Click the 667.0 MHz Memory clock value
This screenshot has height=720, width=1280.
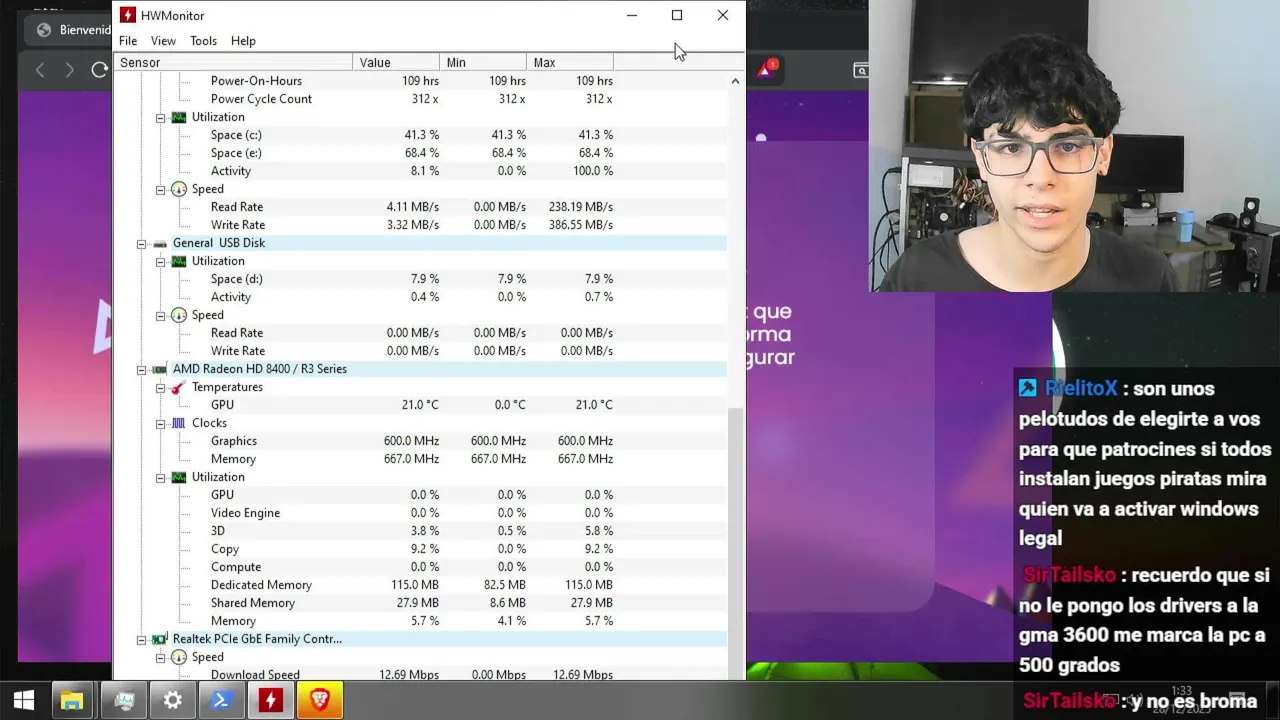[411, 459]
